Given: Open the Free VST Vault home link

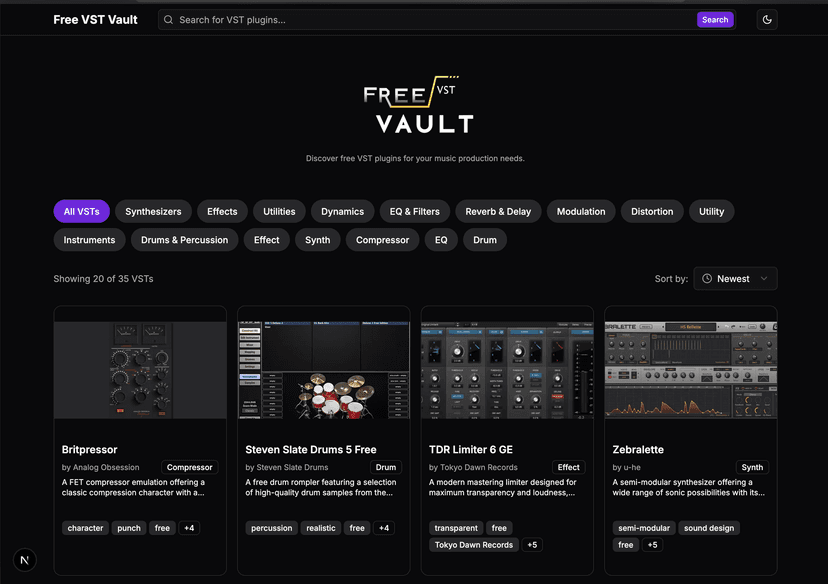Looking at the screenshot, I should [95, 20].
